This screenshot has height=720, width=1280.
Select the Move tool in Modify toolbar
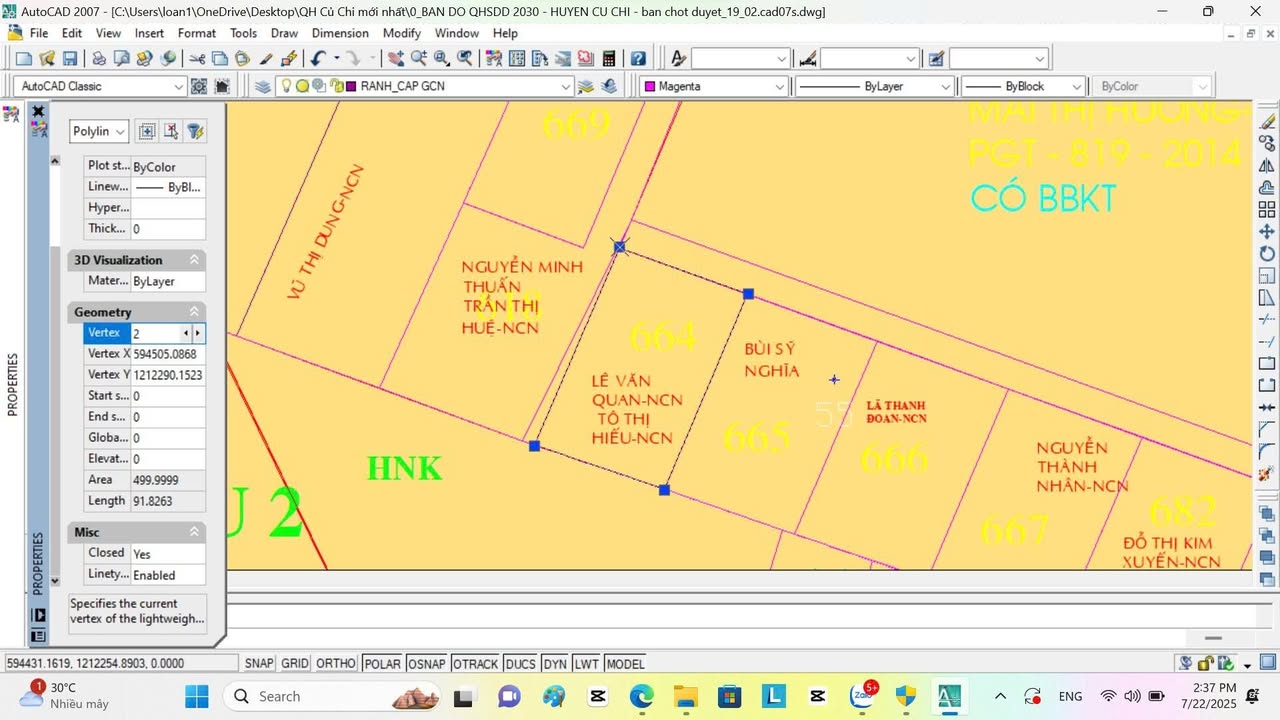pyautogui.click(x=1267, y=232)
